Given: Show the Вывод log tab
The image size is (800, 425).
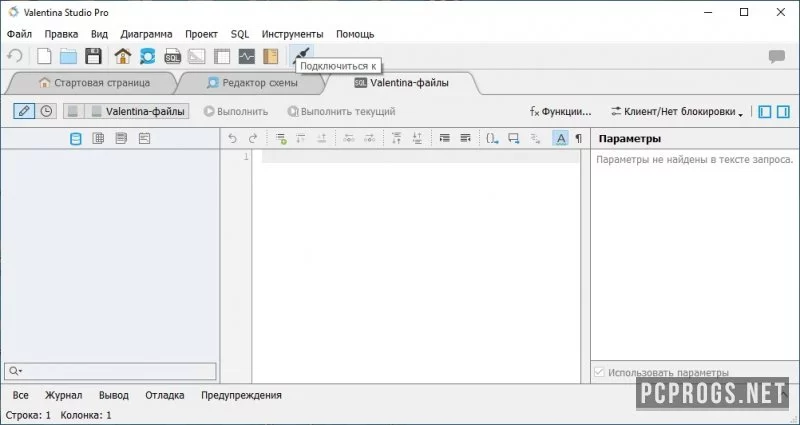Looking at the screenshot, I should point(114,395).
